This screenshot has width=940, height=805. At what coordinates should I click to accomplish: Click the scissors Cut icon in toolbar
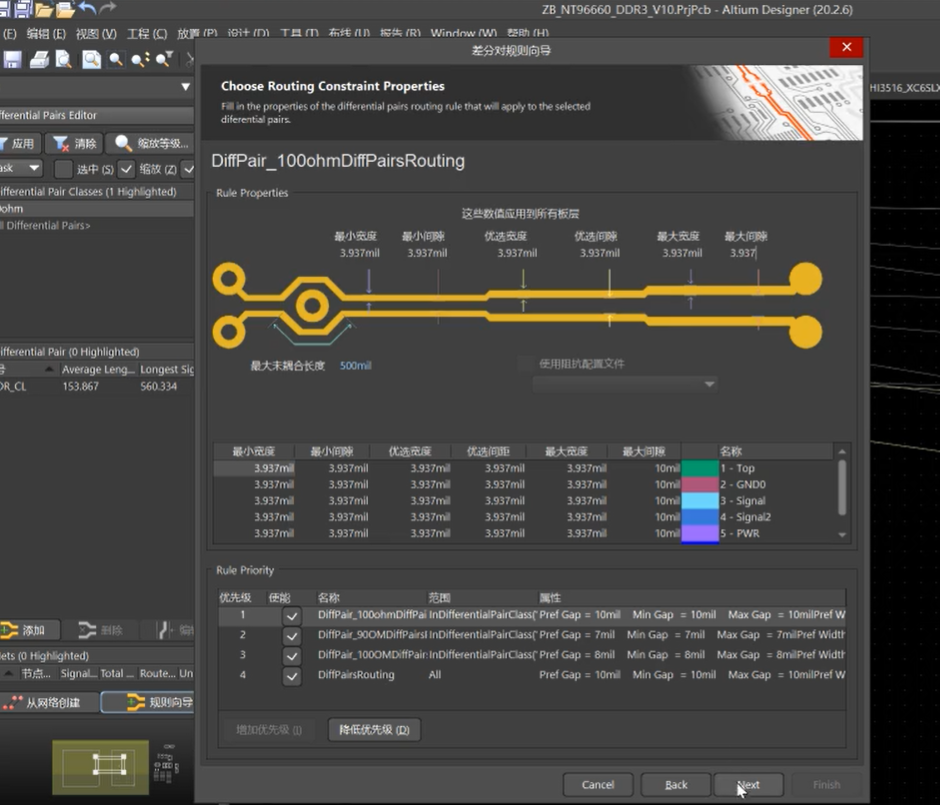[x=189, y=59]
